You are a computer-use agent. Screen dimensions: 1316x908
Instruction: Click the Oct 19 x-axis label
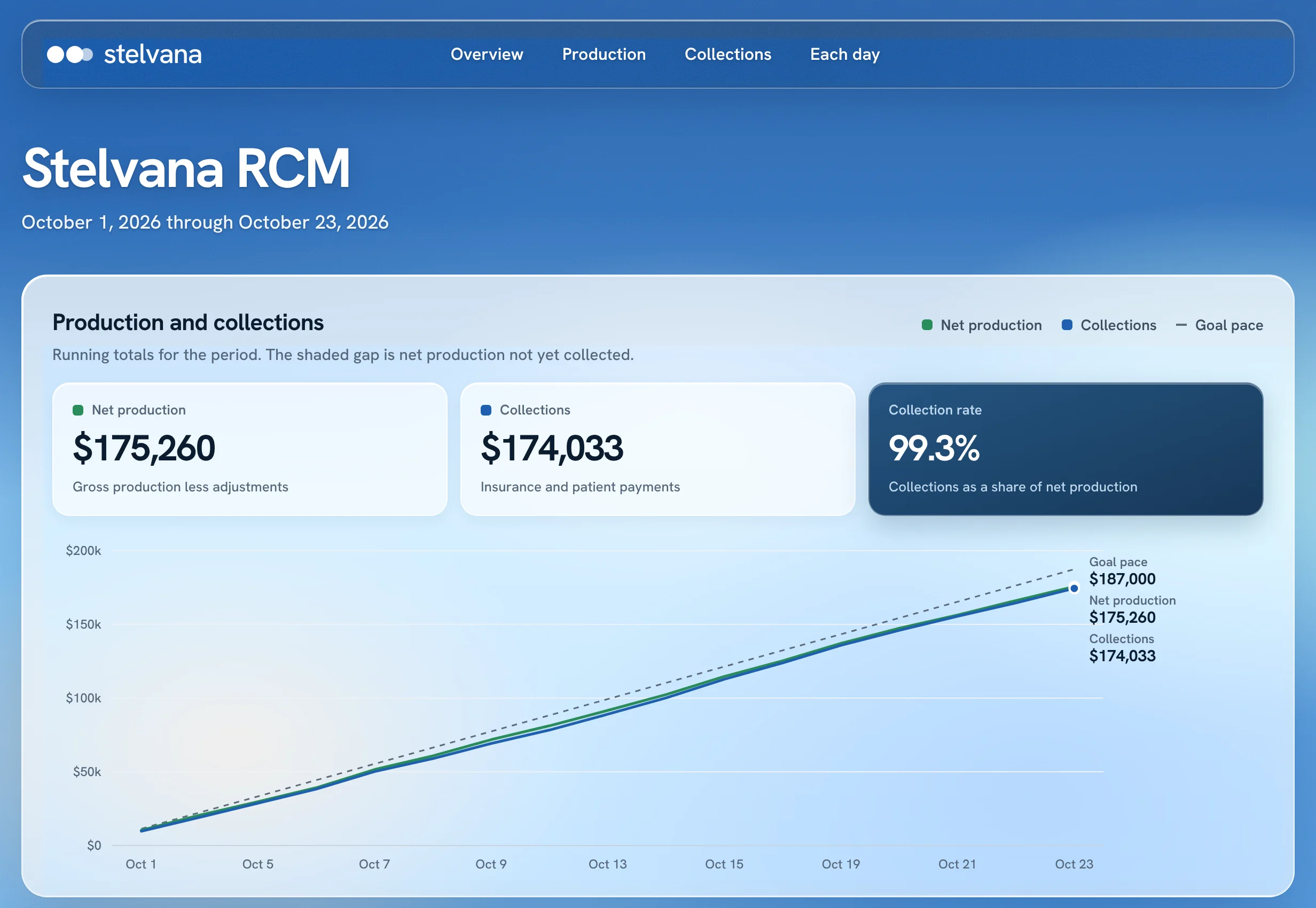coord(841,864)
